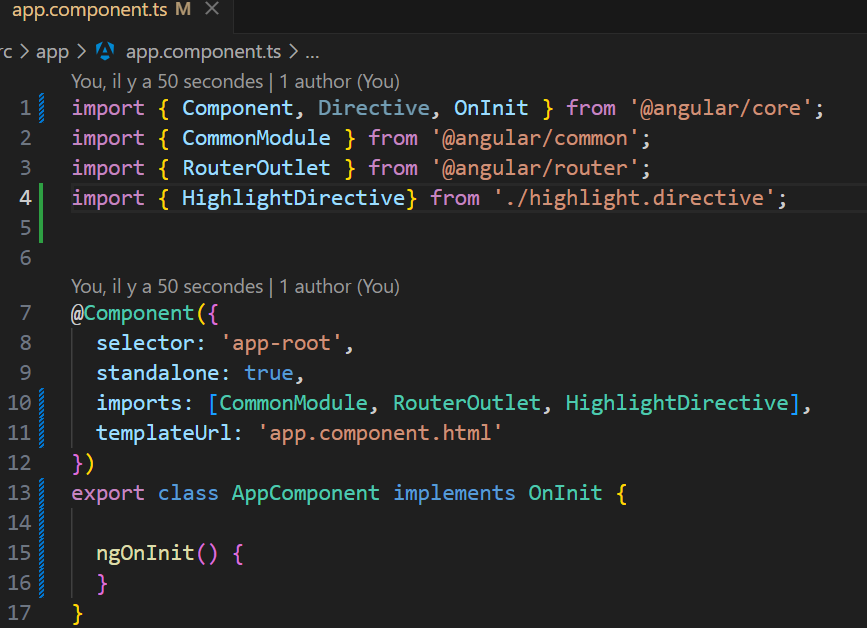
Task: Click the Angular icon in breadcrumb
Action: click(x=105, y=51)
